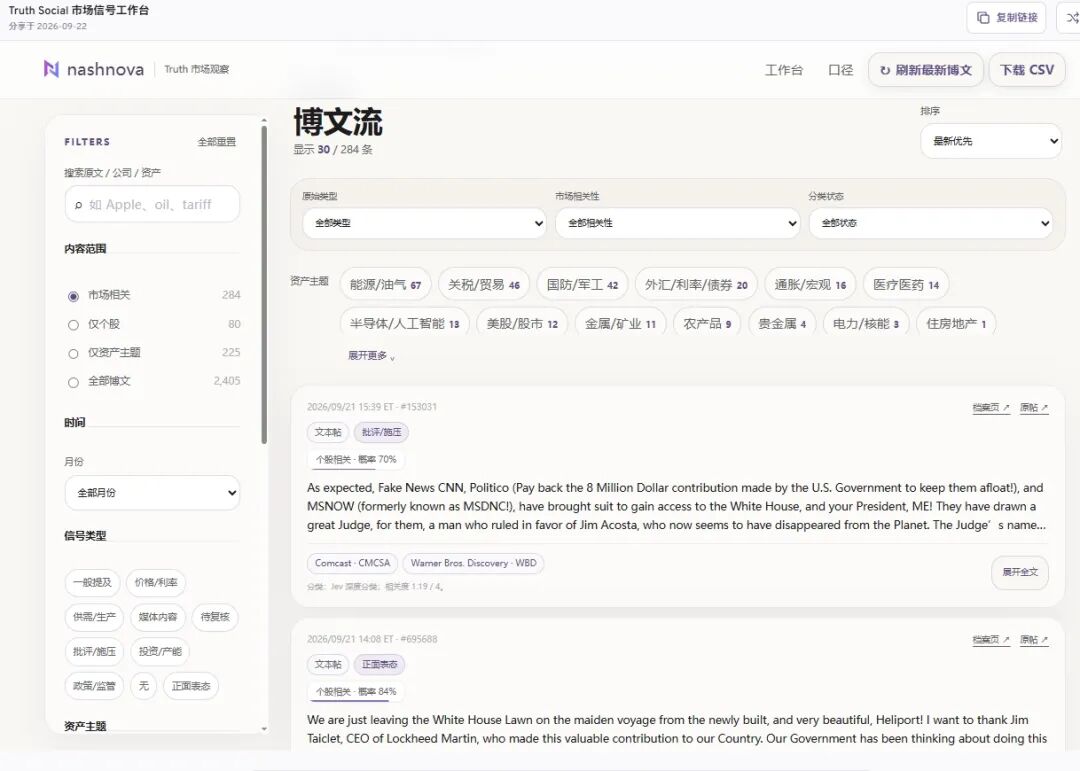
Task: Open the 月份 全部月份 dropdown
Action: coord(152,493)
